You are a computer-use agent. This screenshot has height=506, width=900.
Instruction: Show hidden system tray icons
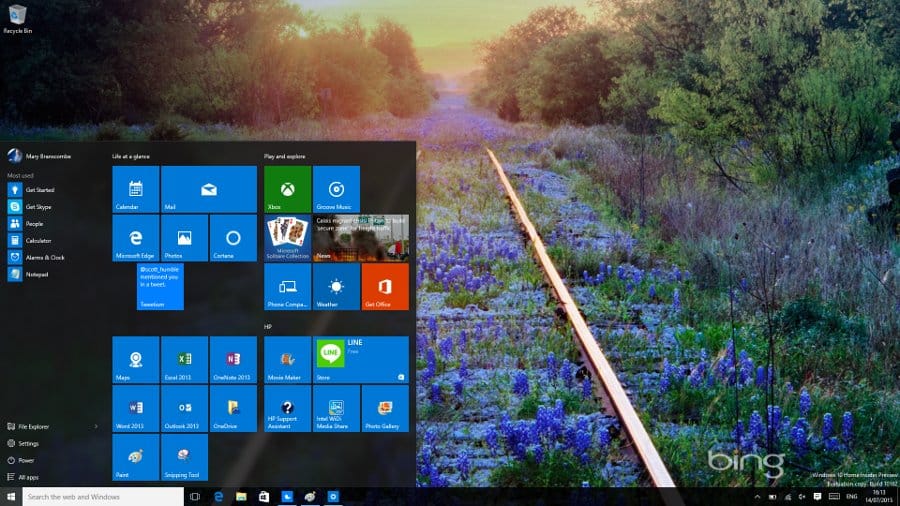(x=757, y=497)
